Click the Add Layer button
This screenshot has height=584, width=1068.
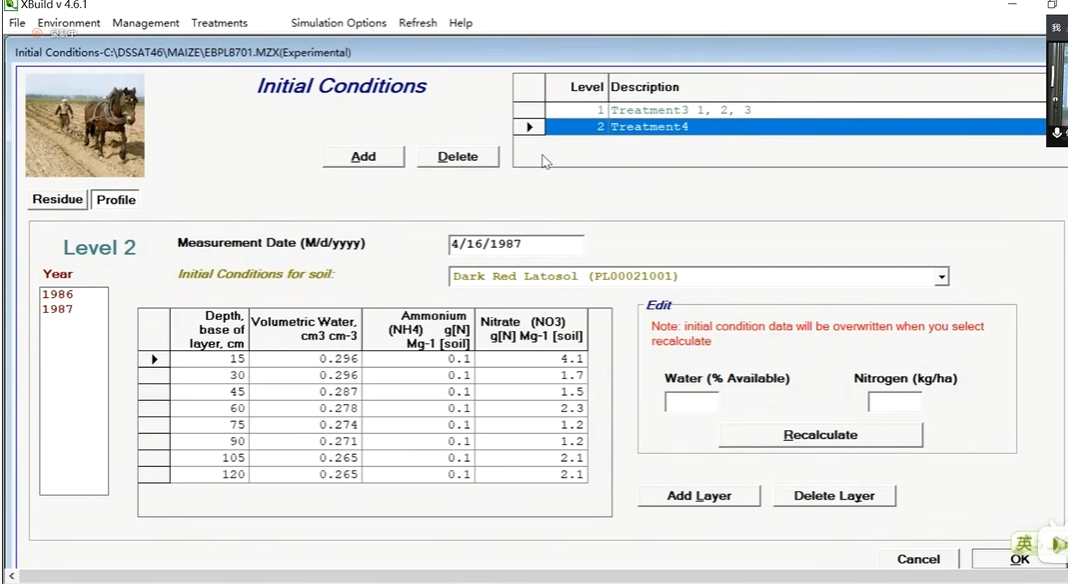[699, 496]
